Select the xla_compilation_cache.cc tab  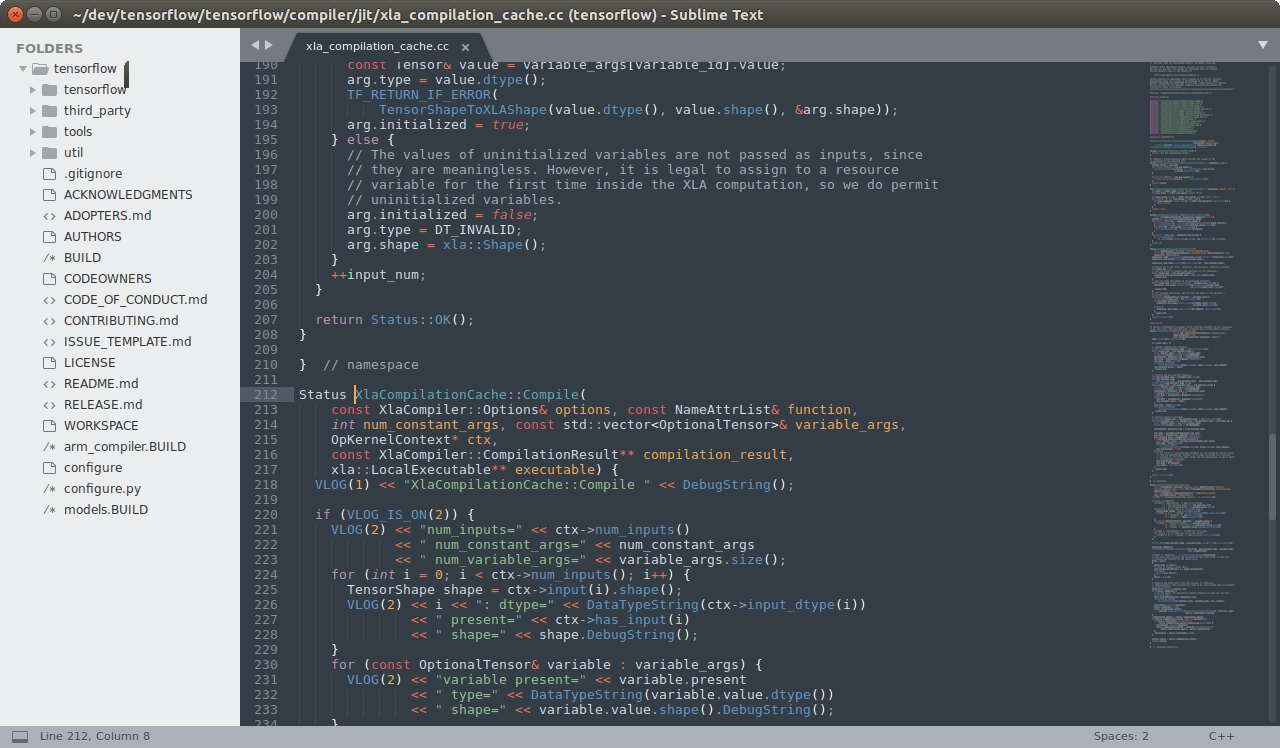pos(375,45)
